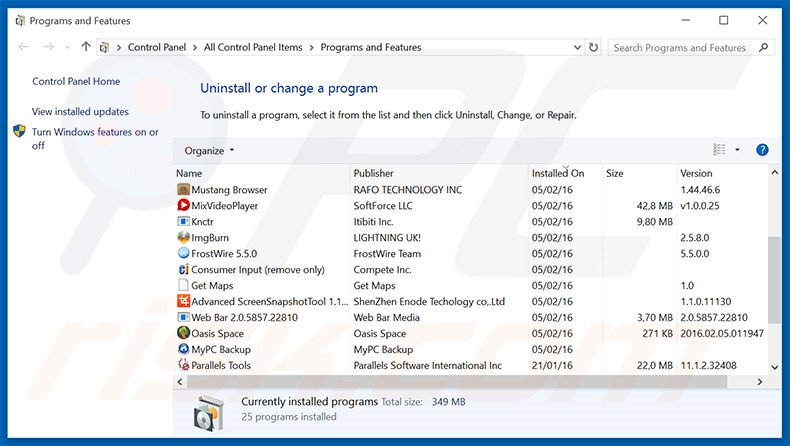
Task: Click the Oasis Space icon
Action: tap(183, 333)
